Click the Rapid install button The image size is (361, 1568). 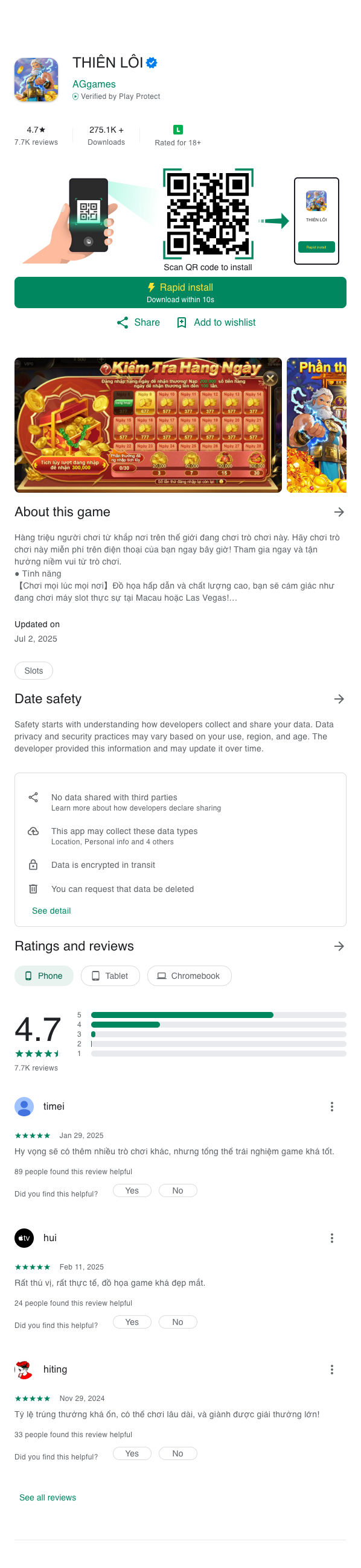click(x=180, y=292)
